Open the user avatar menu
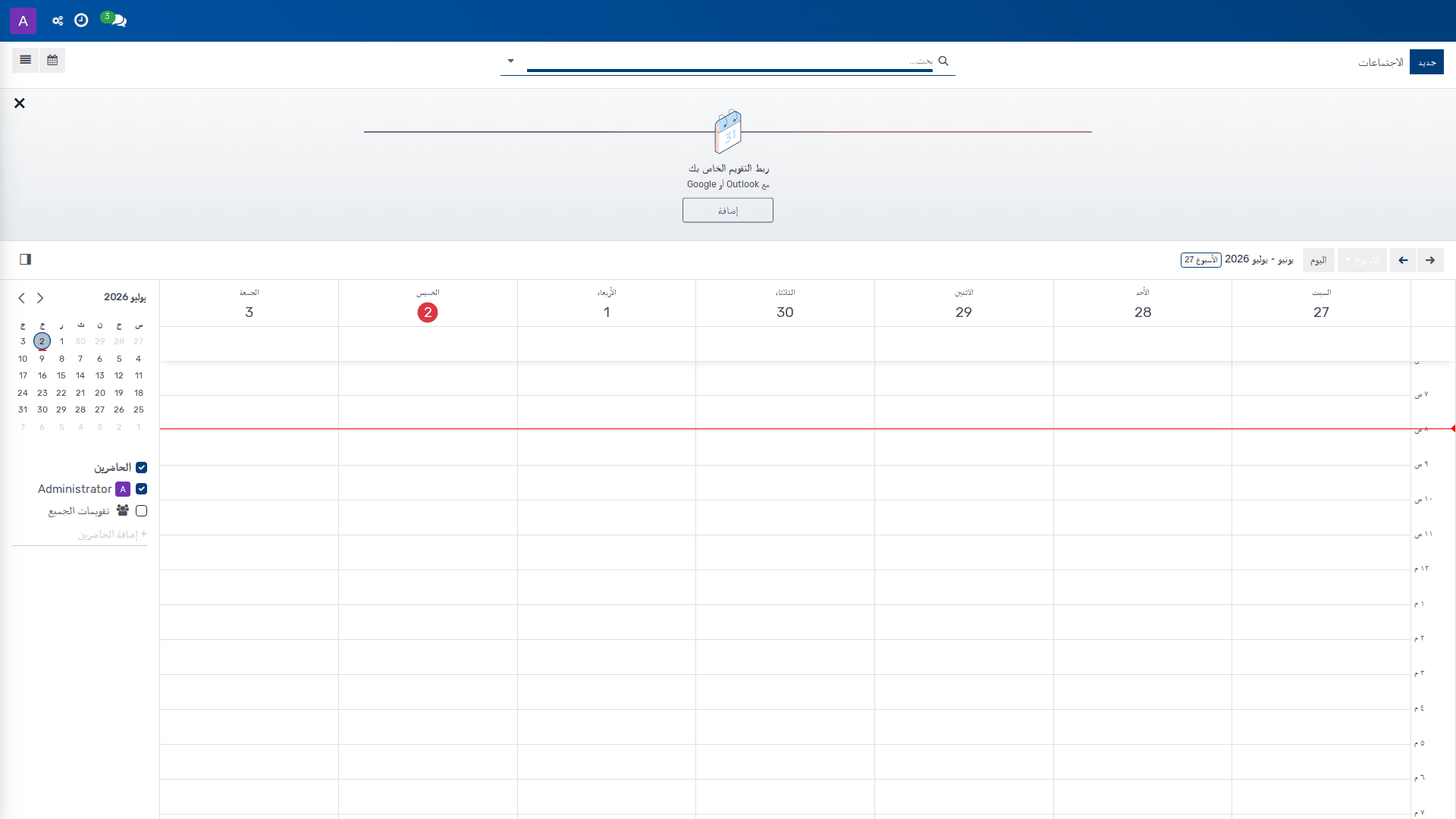The height and width of the screenshot is (819, 1456). click(23, 20)
